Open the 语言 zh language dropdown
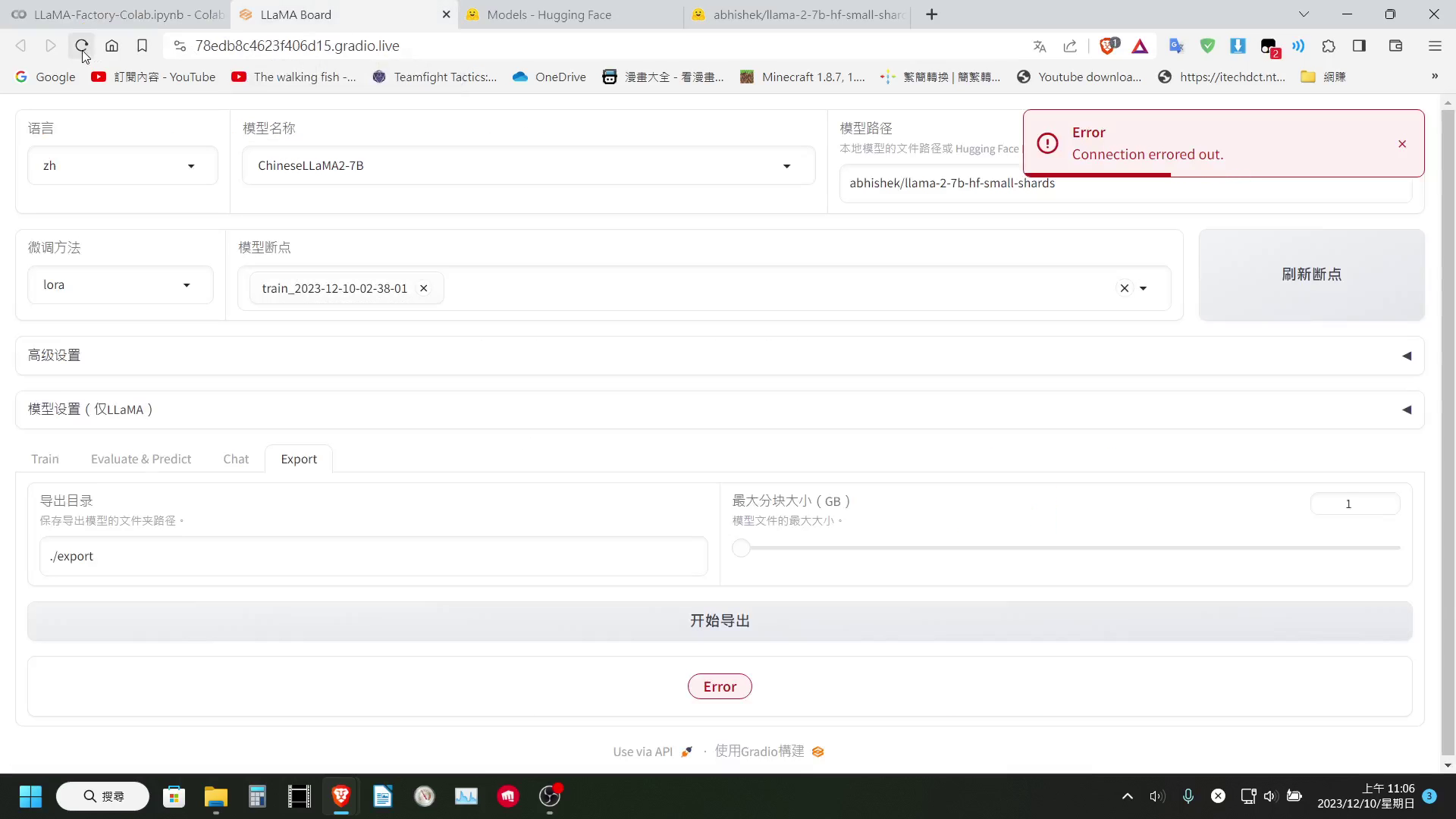The width and height of the screenshot is (1456, 819). click(x=123, y=165)
